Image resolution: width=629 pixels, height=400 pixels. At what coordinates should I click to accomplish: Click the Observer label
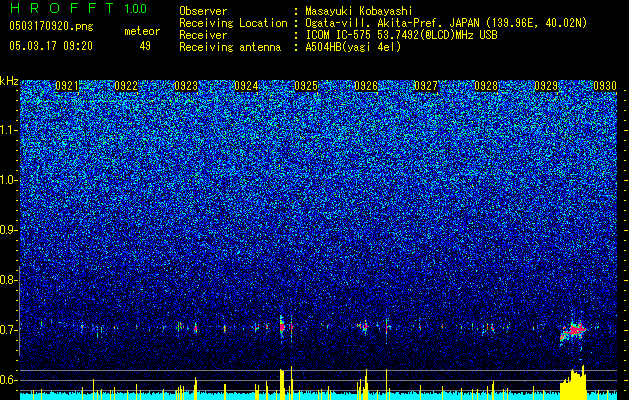tap(203, 11)
